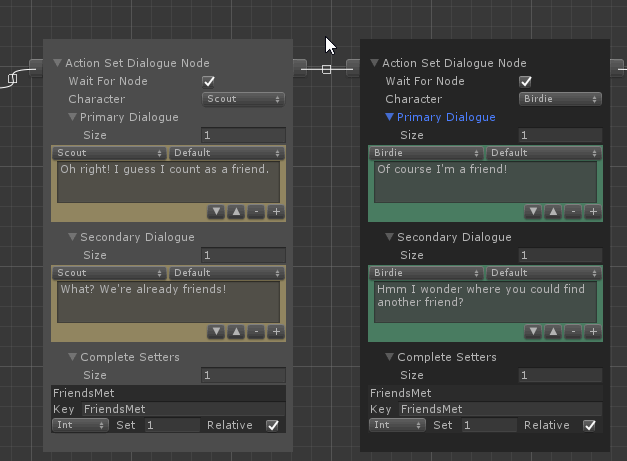Uncheck Relative in the Birdie node's setter
Image resolution: width=627 pixels, height=461 pixels.
pos(589,425)
